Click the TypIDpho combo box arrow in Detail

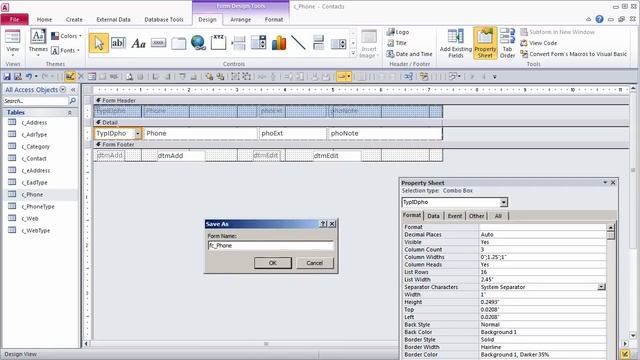pos(138,133)
